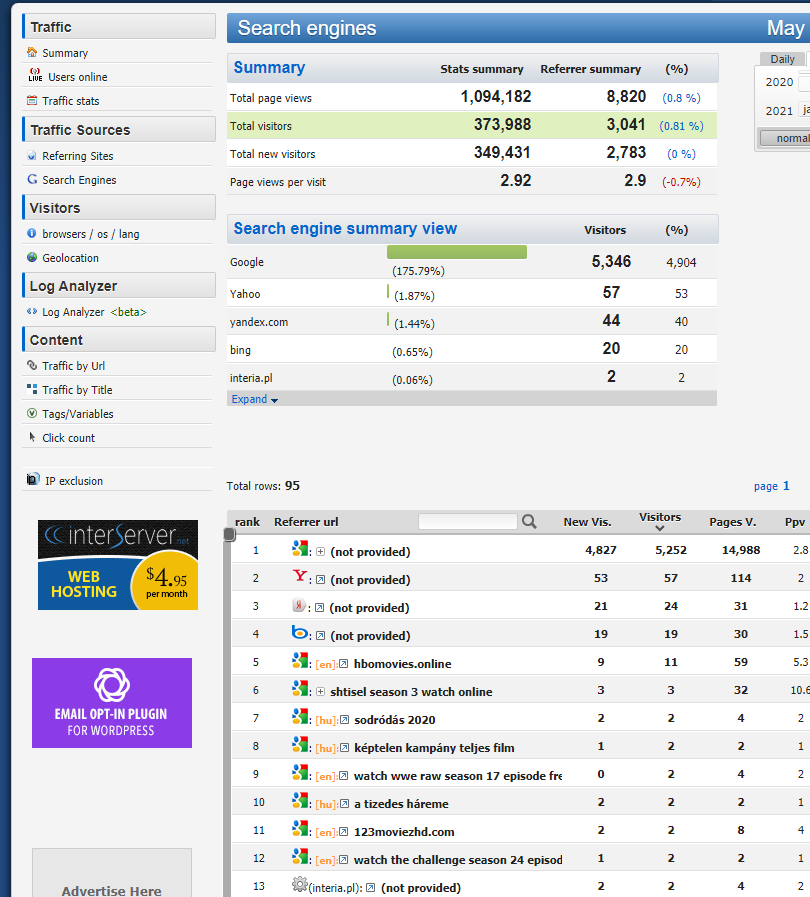Click the Bing icon on rank 4 row
The image size is (810, 897).
click(x=297, y=633)
